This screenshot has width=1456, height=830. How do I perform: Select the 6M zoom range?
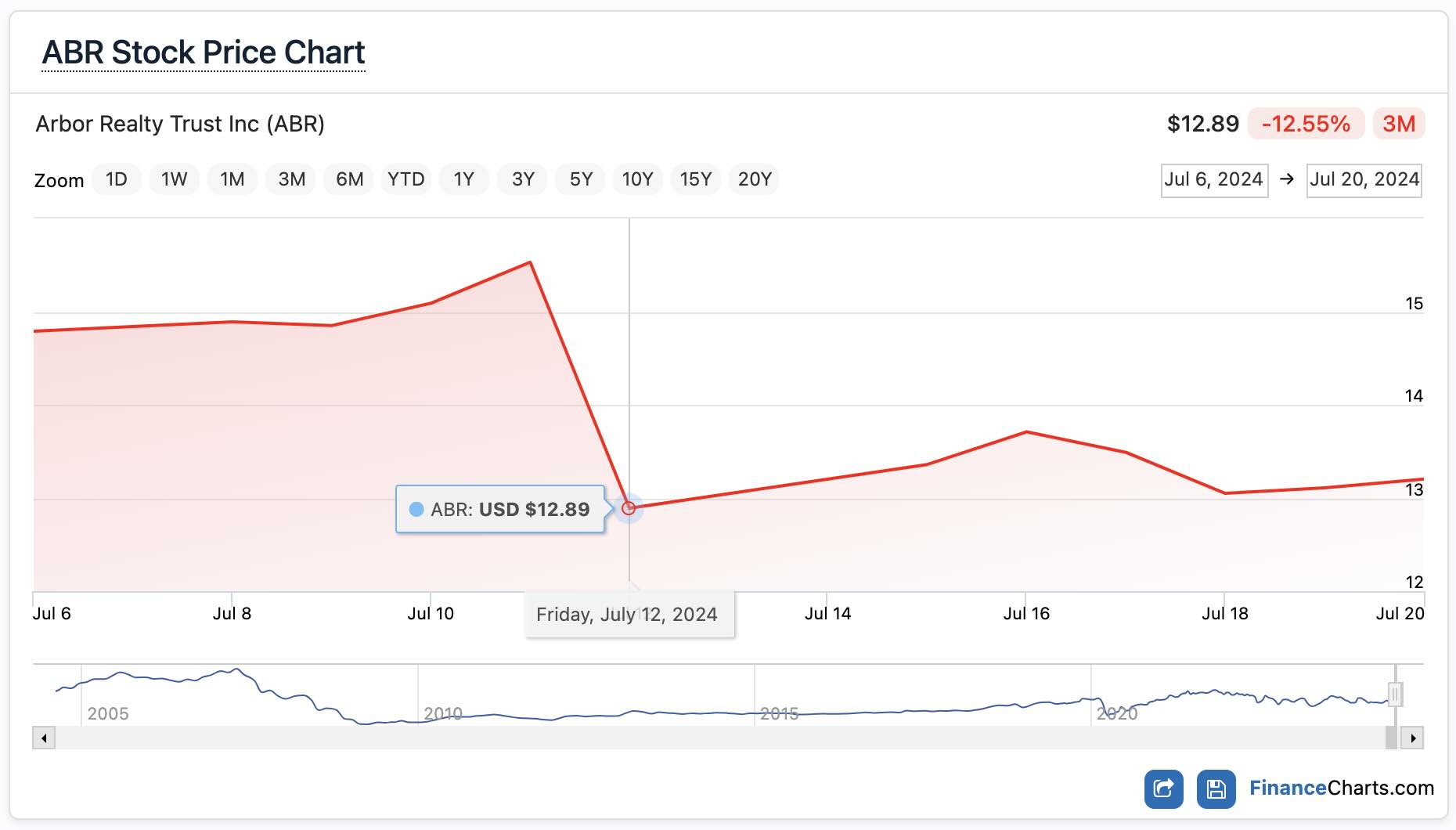[x=350, y=179]
